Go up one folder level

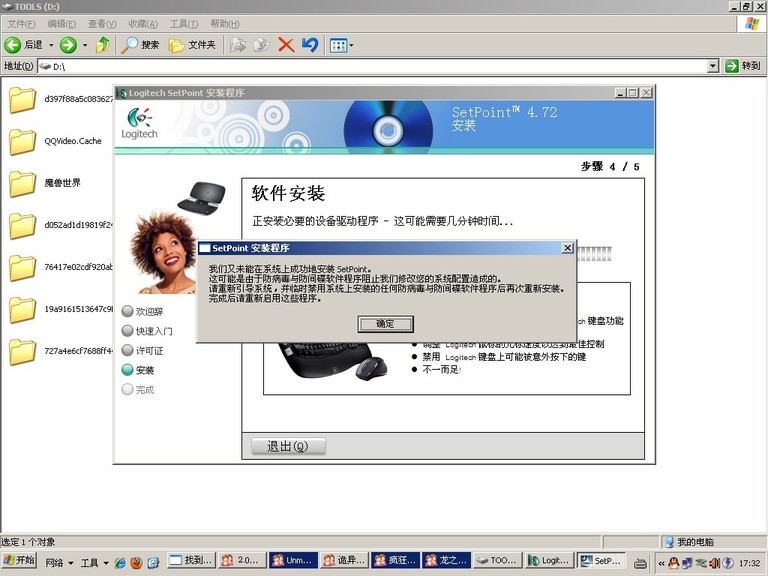click(102, 45)
